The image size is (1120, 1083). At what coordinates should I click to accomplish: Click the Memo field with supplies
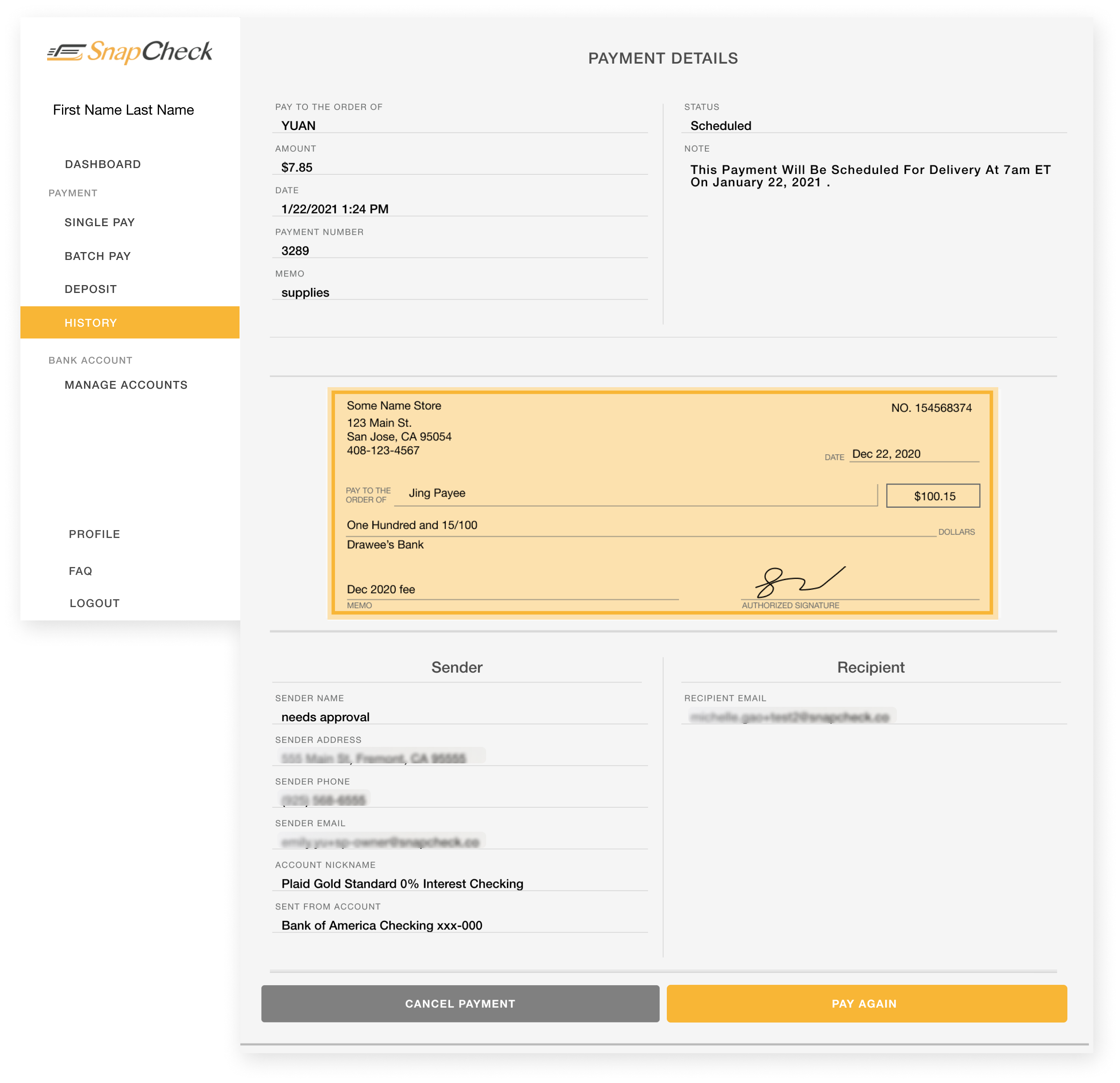pyautogui.click(x=460, y=293)
